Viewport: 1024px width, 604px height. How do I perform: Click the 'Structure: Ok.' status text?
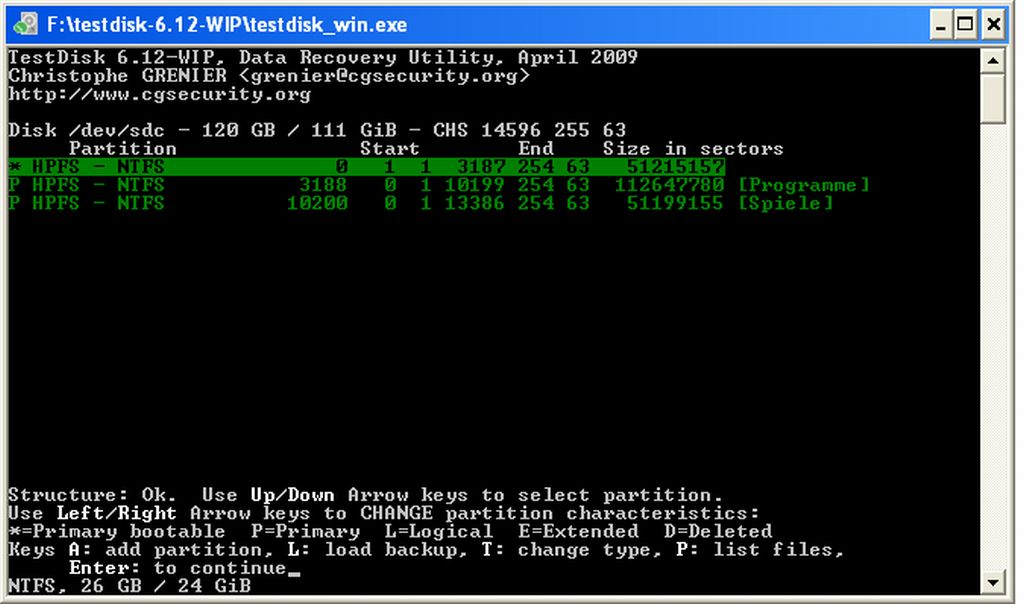click(x=92, y=495)
